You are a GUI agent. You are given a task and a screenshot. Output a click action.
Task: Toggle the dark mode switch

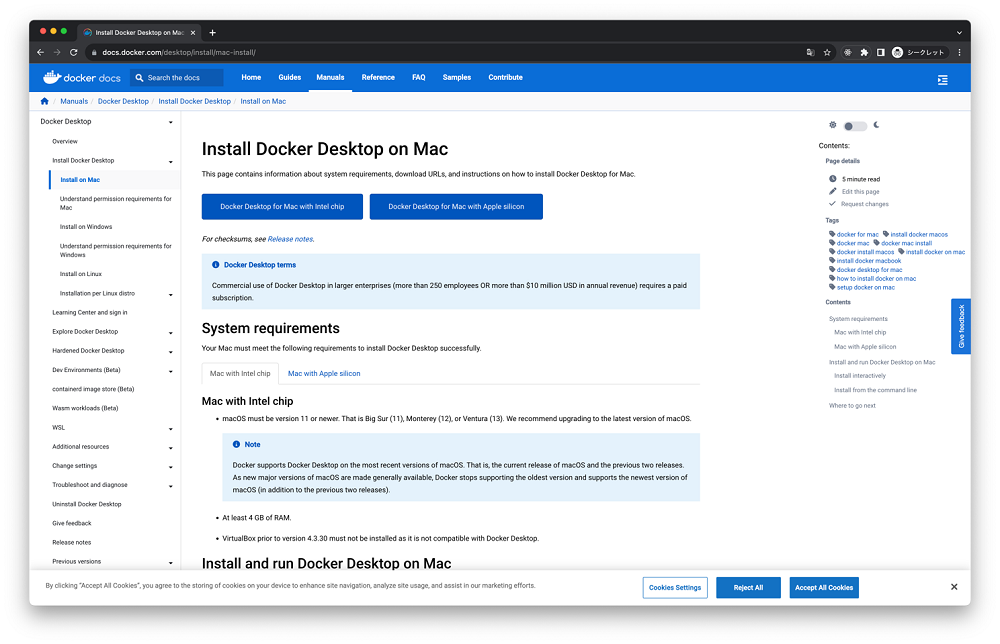pos(855,126)
